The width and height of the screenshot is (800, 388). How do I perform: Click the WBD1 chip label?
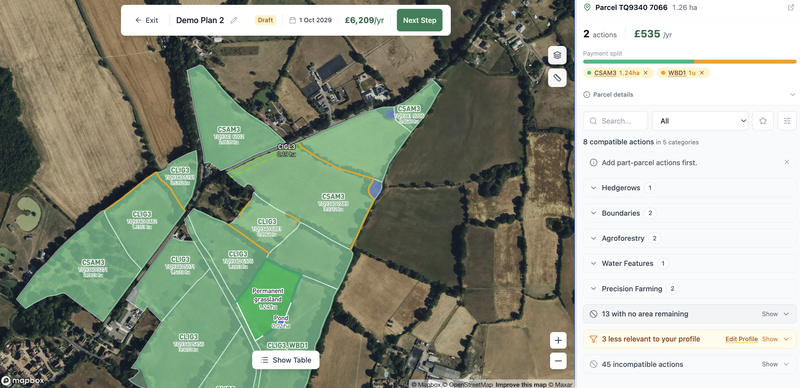tap(682, 73)
